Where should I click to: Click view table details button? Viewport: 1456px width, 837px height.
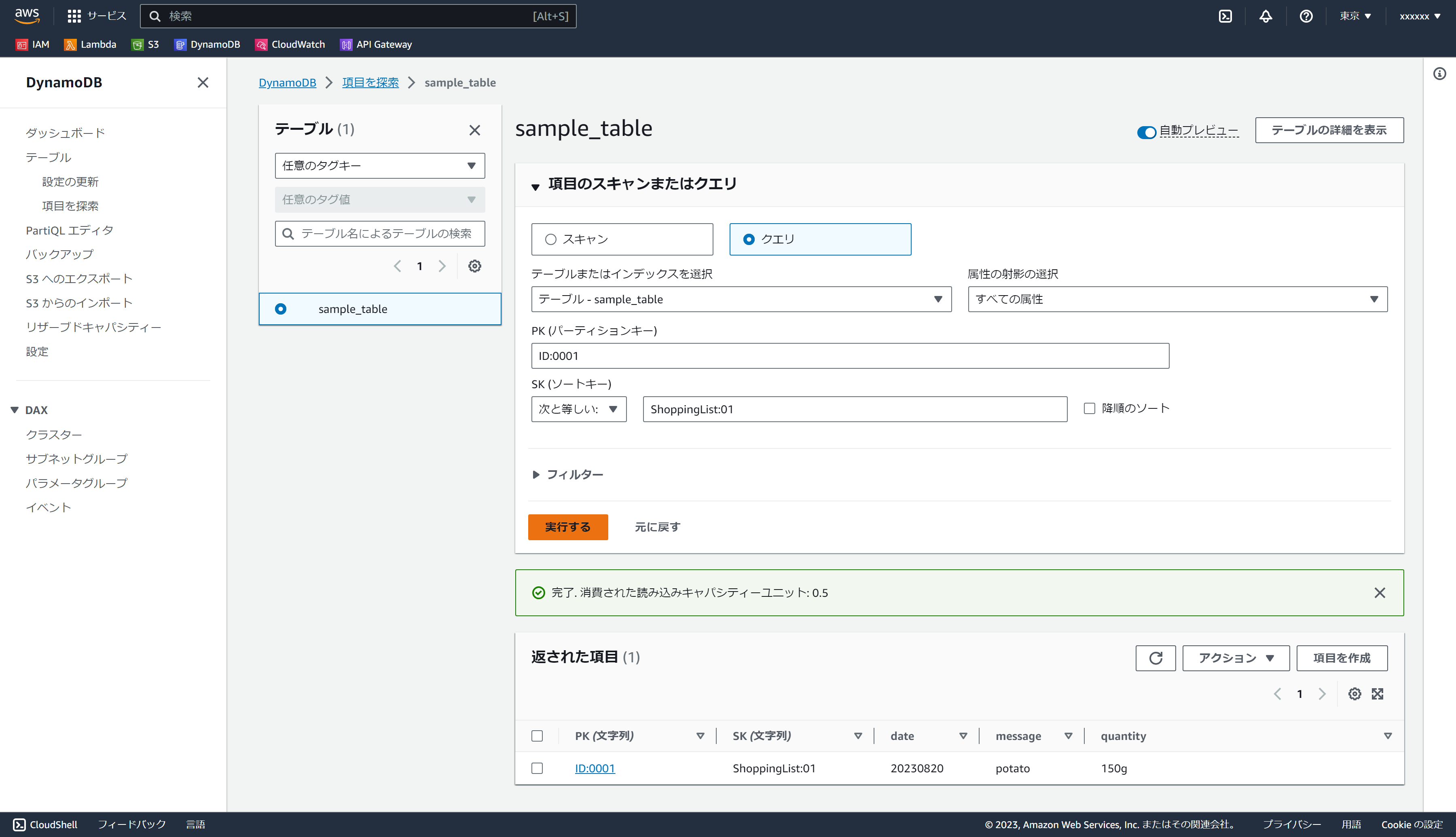1329,130
